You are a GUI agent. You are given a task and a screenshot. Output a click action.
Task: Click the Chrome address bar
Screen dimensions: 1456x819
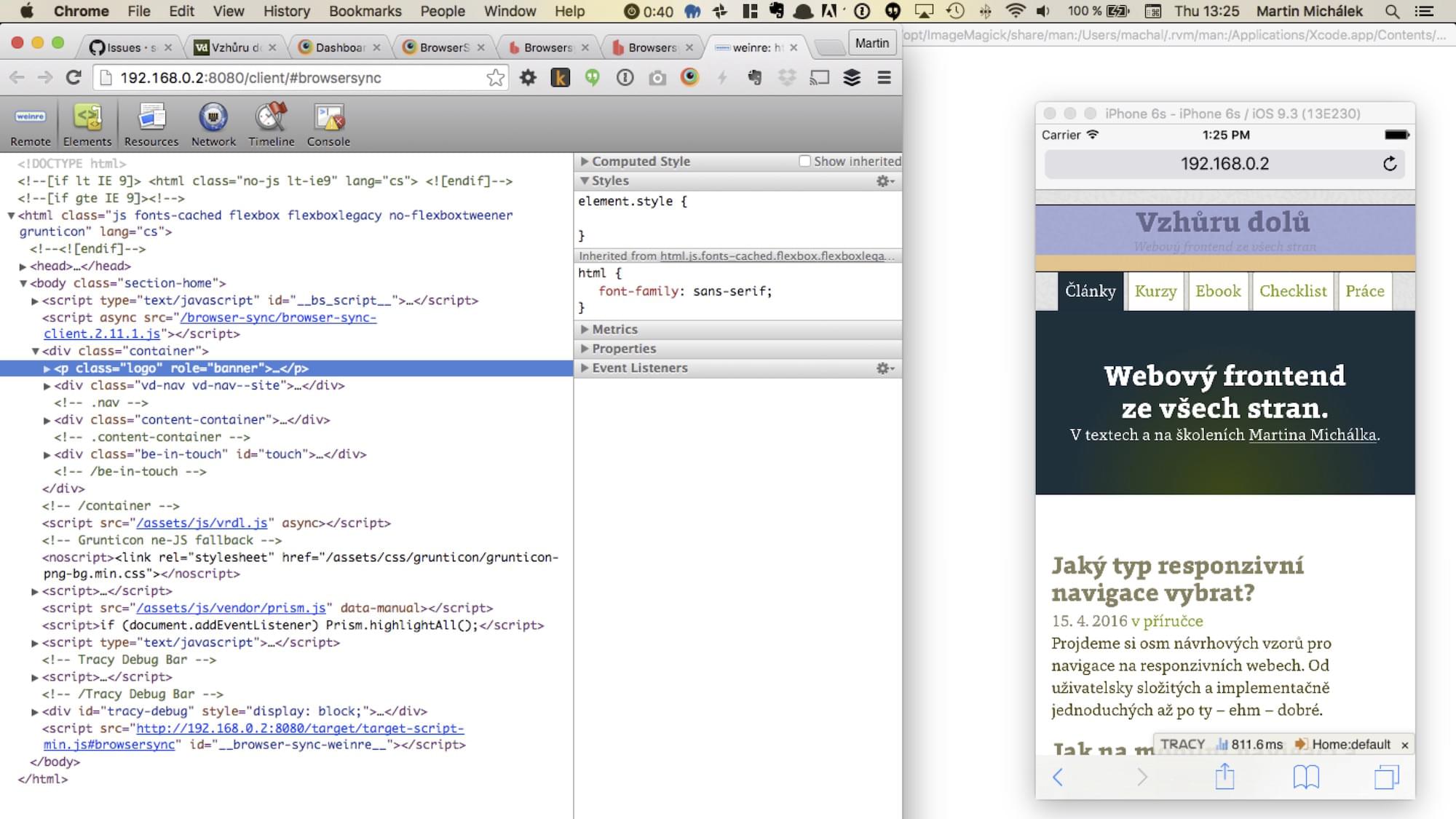[x=291, y=78]
